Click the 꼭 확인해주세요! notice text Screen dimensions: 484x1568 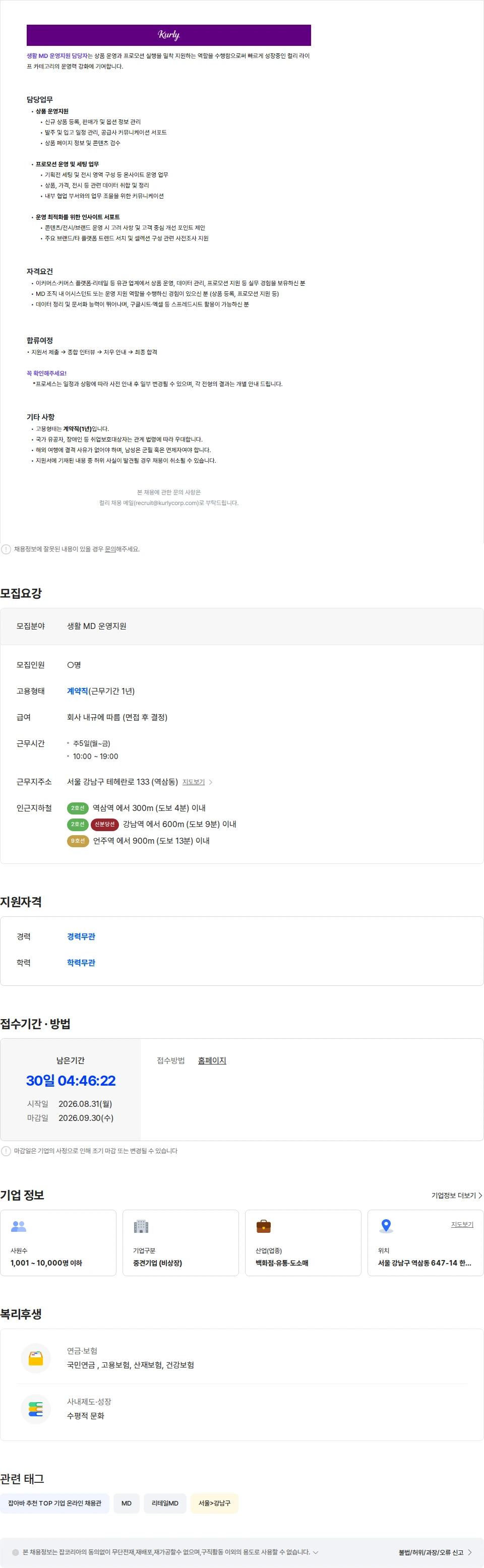pyautogui.click(x=47, y=373)
